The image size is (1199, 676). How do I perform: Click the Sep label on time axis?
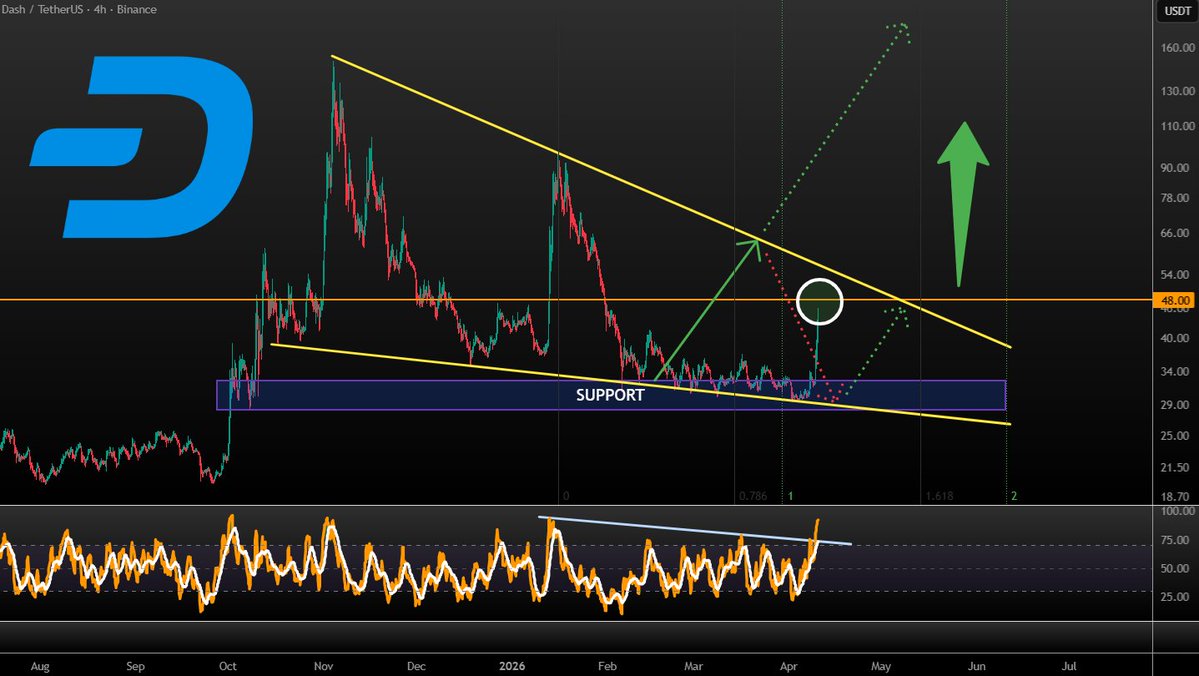[x=135, y=666]
